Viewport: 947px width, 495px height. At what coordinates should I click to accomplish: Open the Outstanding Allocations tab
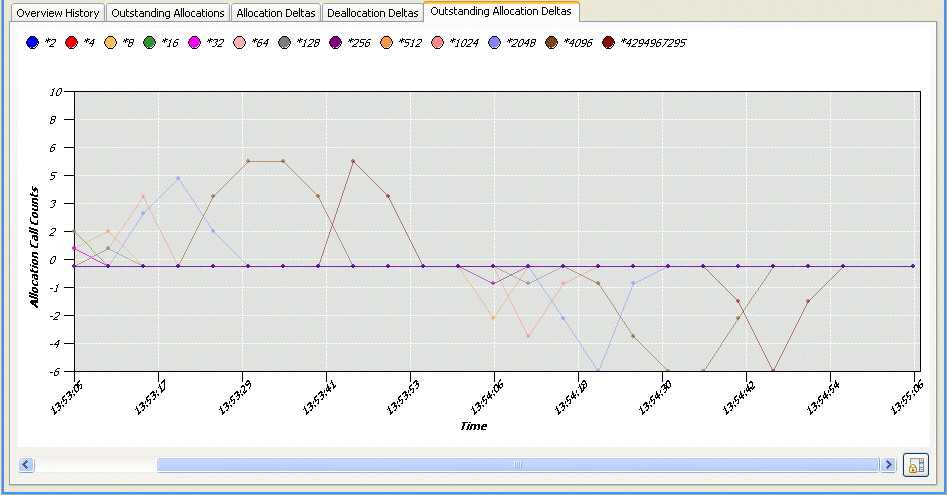pos(167,13)
